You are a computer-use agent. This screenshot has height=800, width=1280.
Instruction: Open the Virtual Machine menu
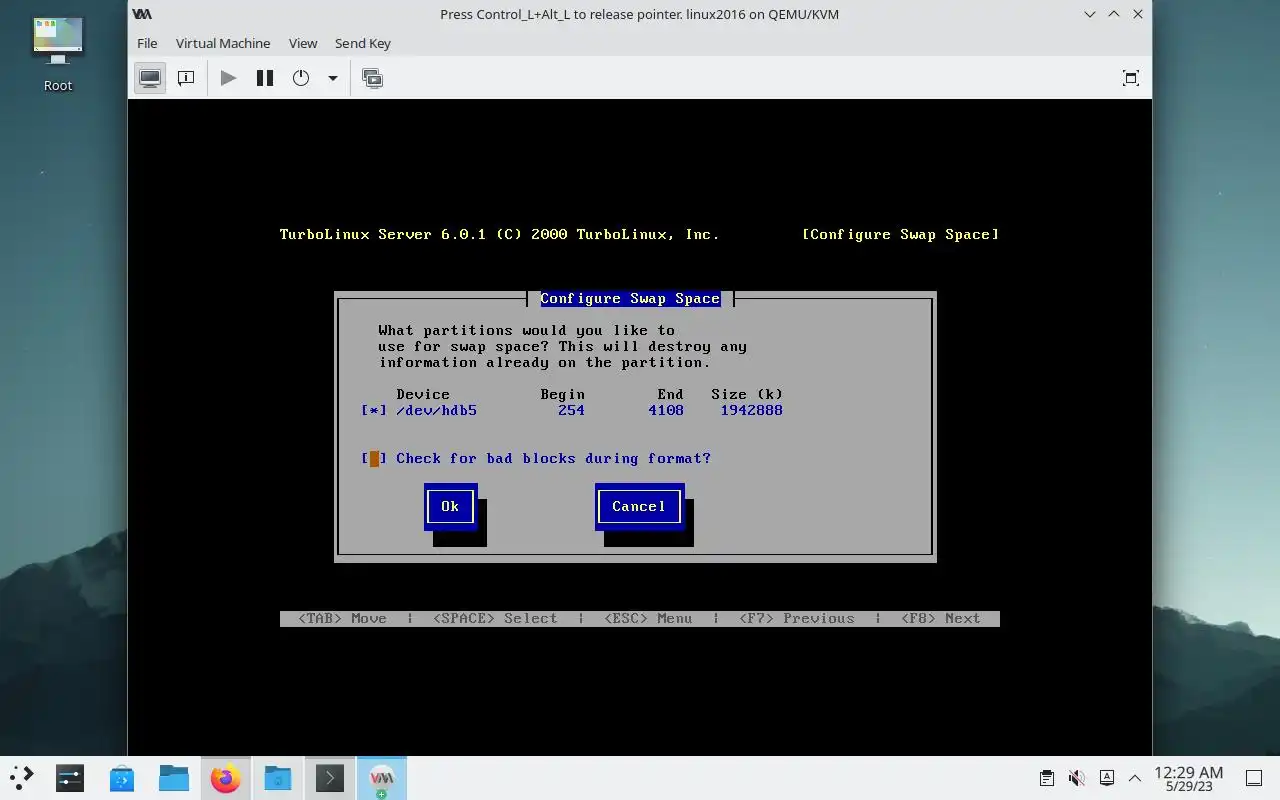(223, 43)
